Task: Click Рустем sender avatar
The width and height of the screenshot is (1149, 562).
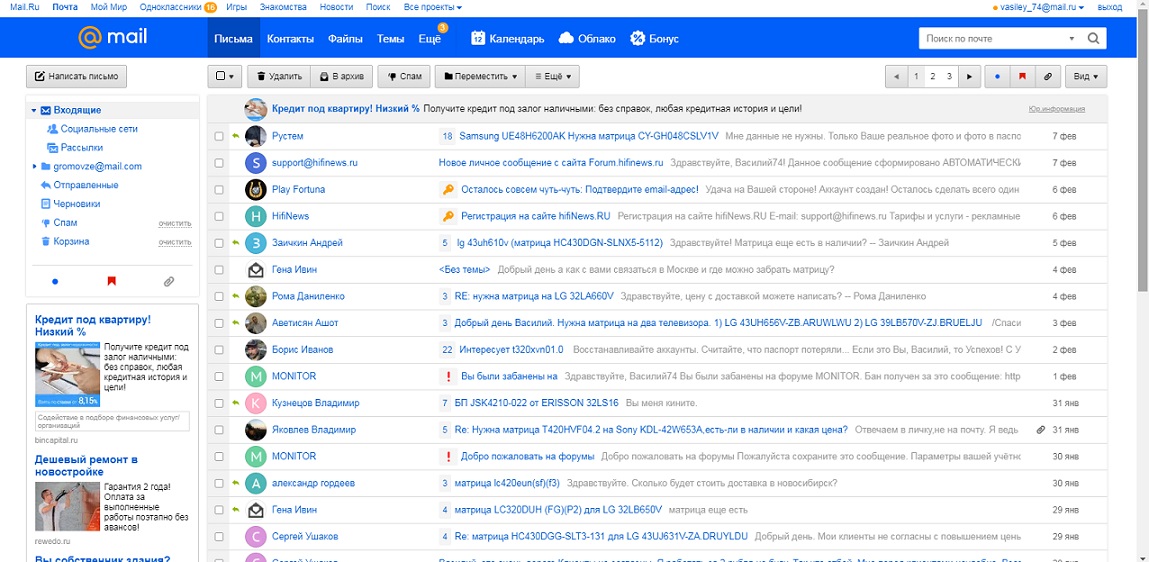Action: point(256,136)
